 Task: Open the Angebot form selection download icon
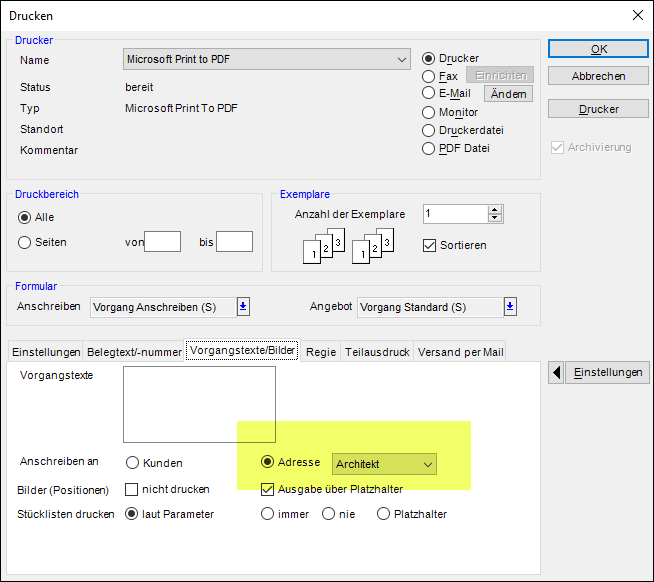tap(510, 307)
